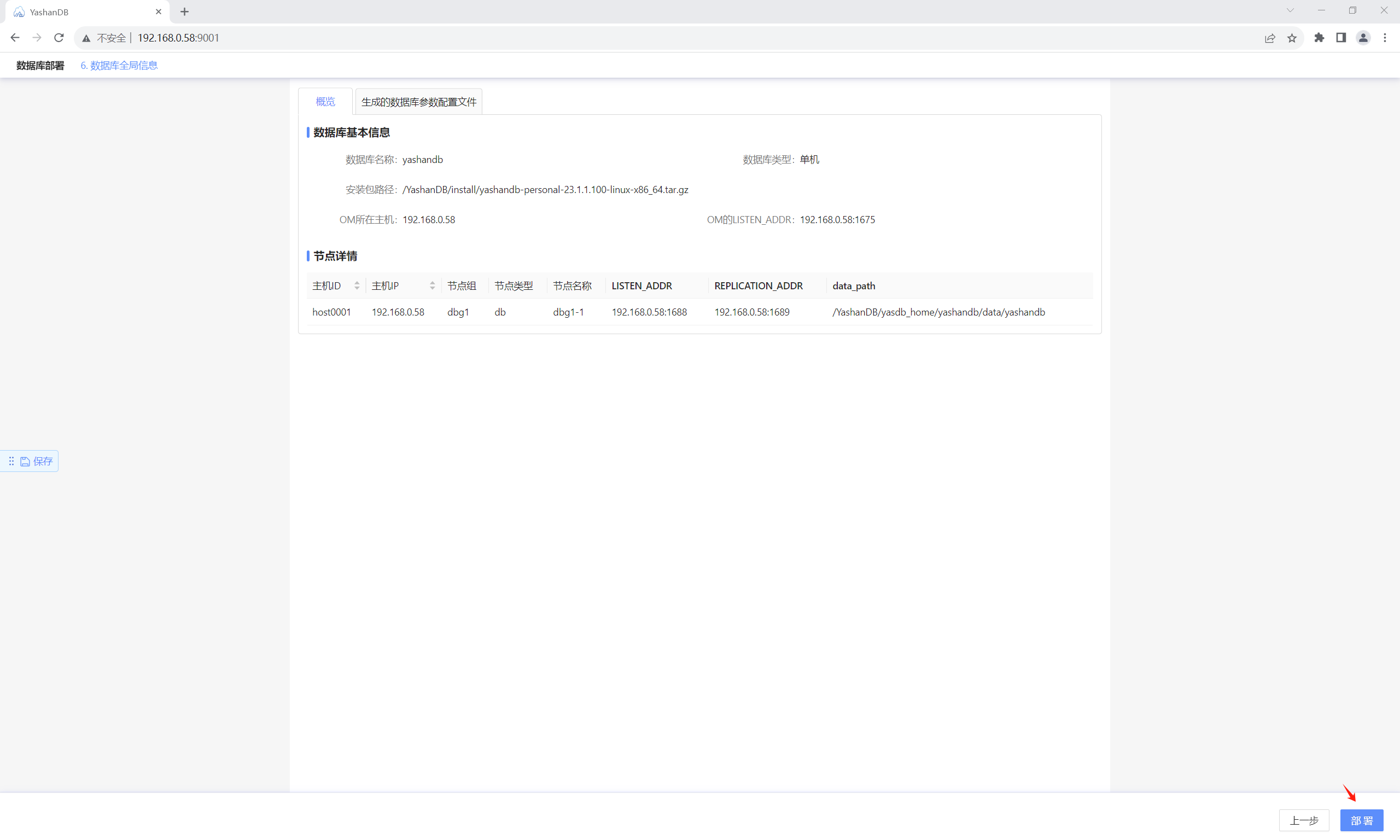Click the not-secure warning icon
This screenshot has height=840, width=1400.
pos(86,38)
